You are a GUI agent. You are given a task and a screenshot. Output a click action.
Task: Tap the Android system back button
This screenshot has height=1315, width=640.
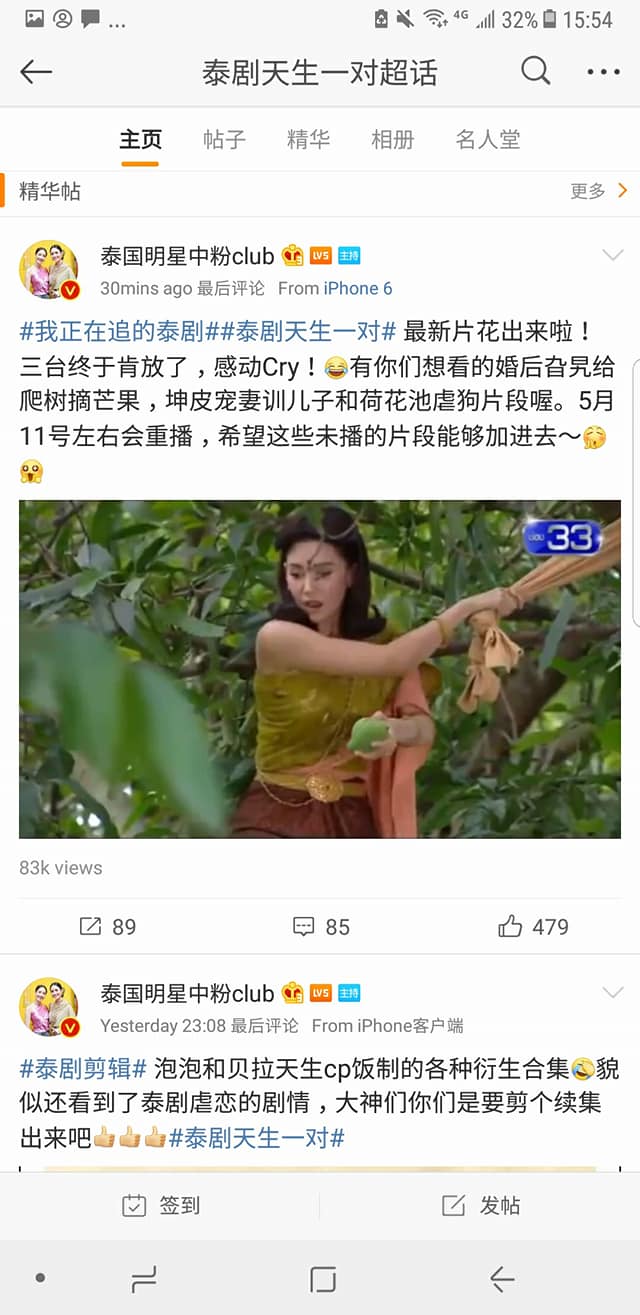[502, 1278]
